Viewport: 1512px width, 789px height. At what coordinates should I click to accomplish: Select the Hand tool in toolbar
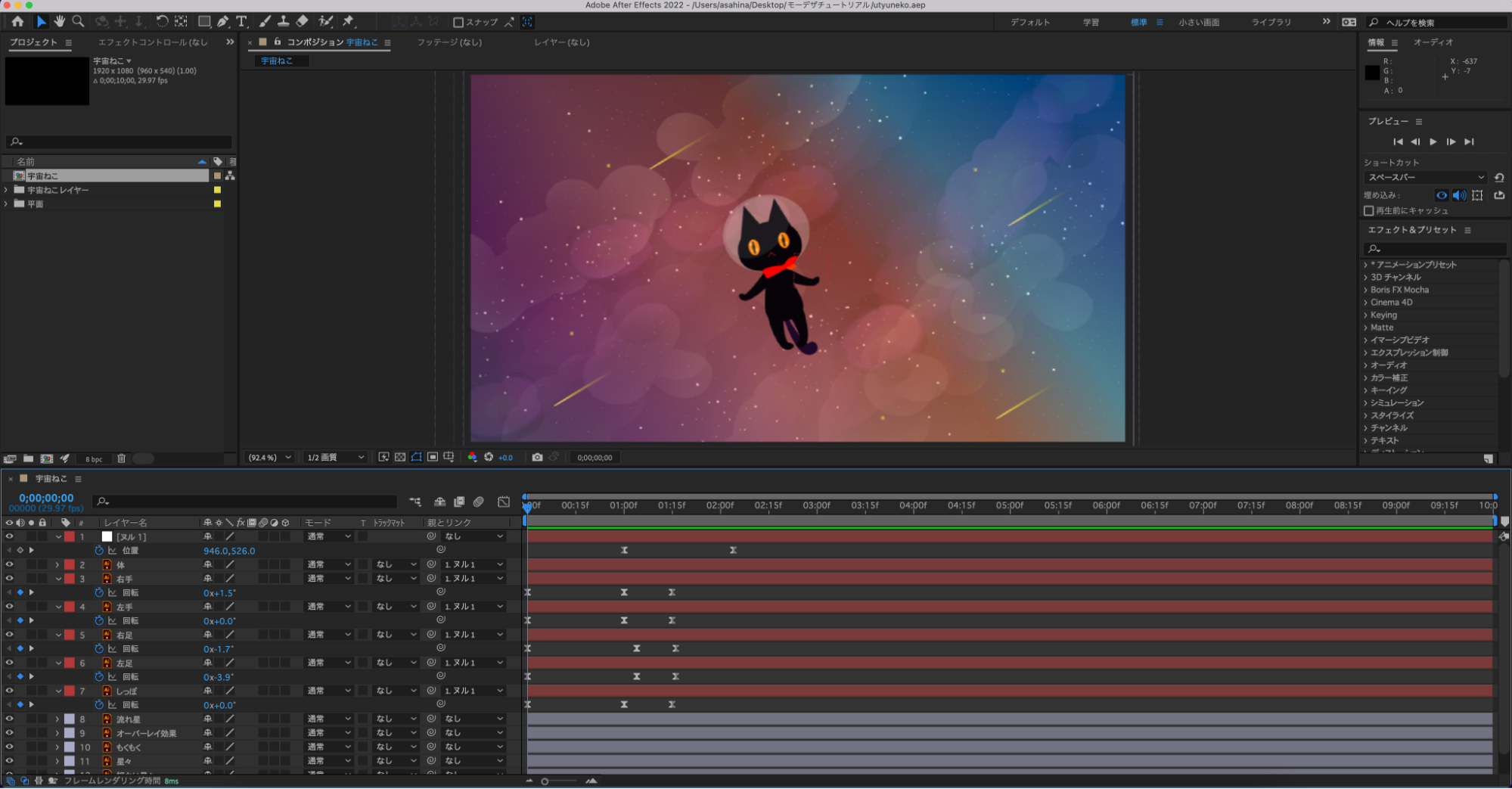tap(60, 21)
